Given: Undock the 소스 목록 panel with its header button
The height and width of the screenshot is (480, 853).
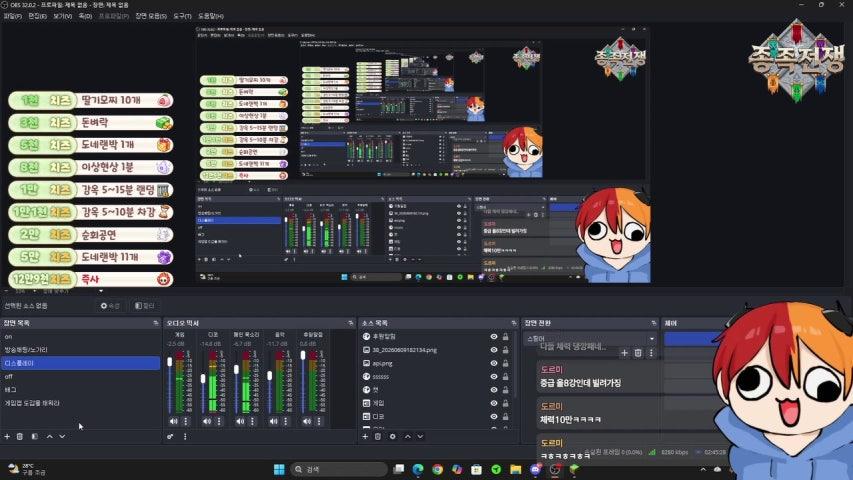Looking at the screenshot, I should coord(514,323).
